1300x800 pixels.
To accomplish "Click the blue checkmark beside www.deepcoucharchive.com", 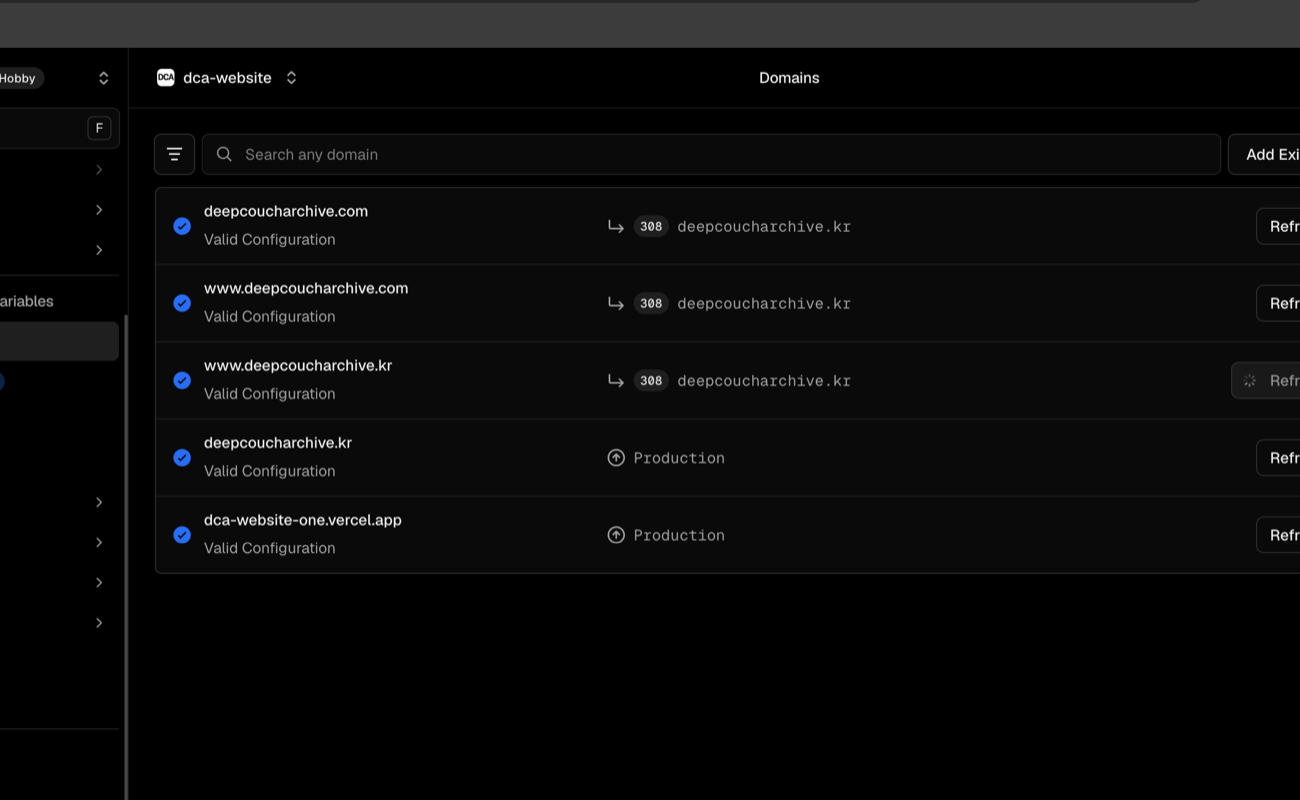I will [x=182, y=303].
